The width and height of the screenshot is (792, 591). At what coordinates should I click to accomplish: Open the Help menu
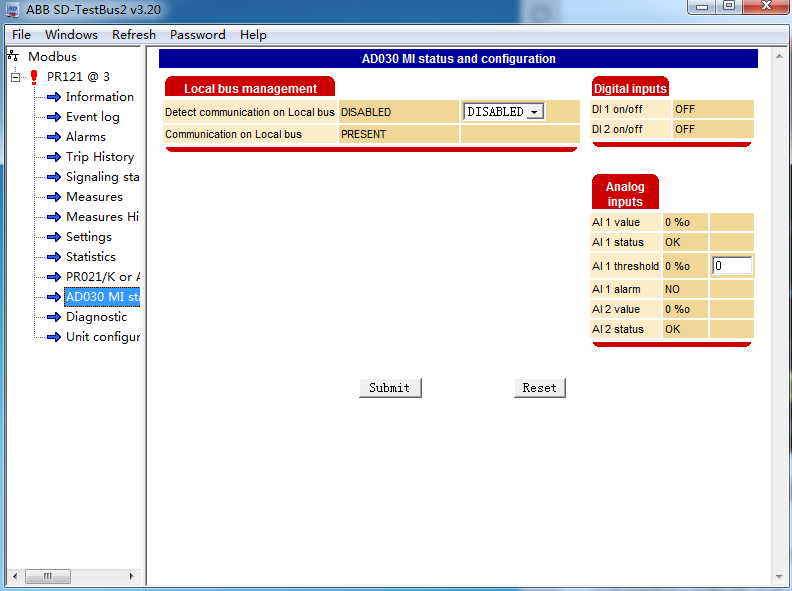[253, 34]
